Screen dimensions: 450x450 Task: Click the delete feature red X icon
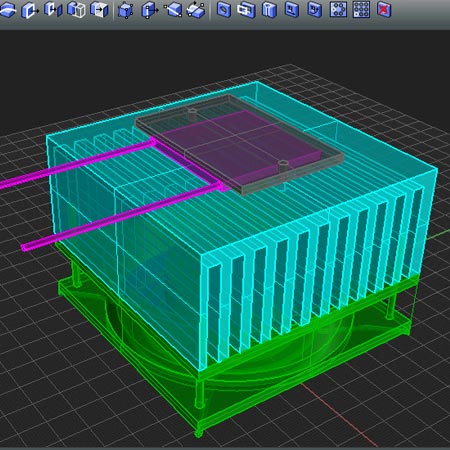click(x=384, y=9)
